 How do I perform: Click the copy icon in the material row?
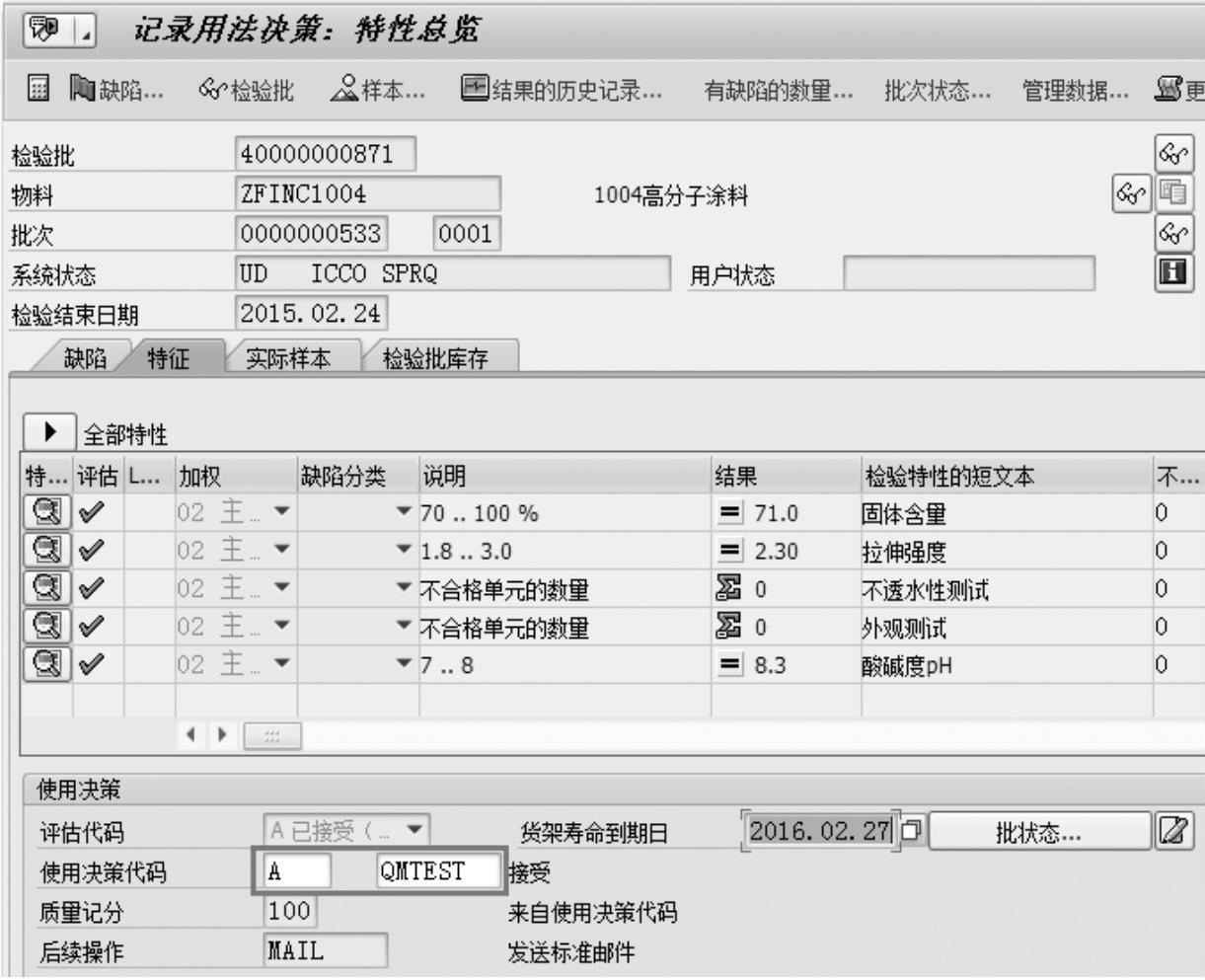(1174, 192)
